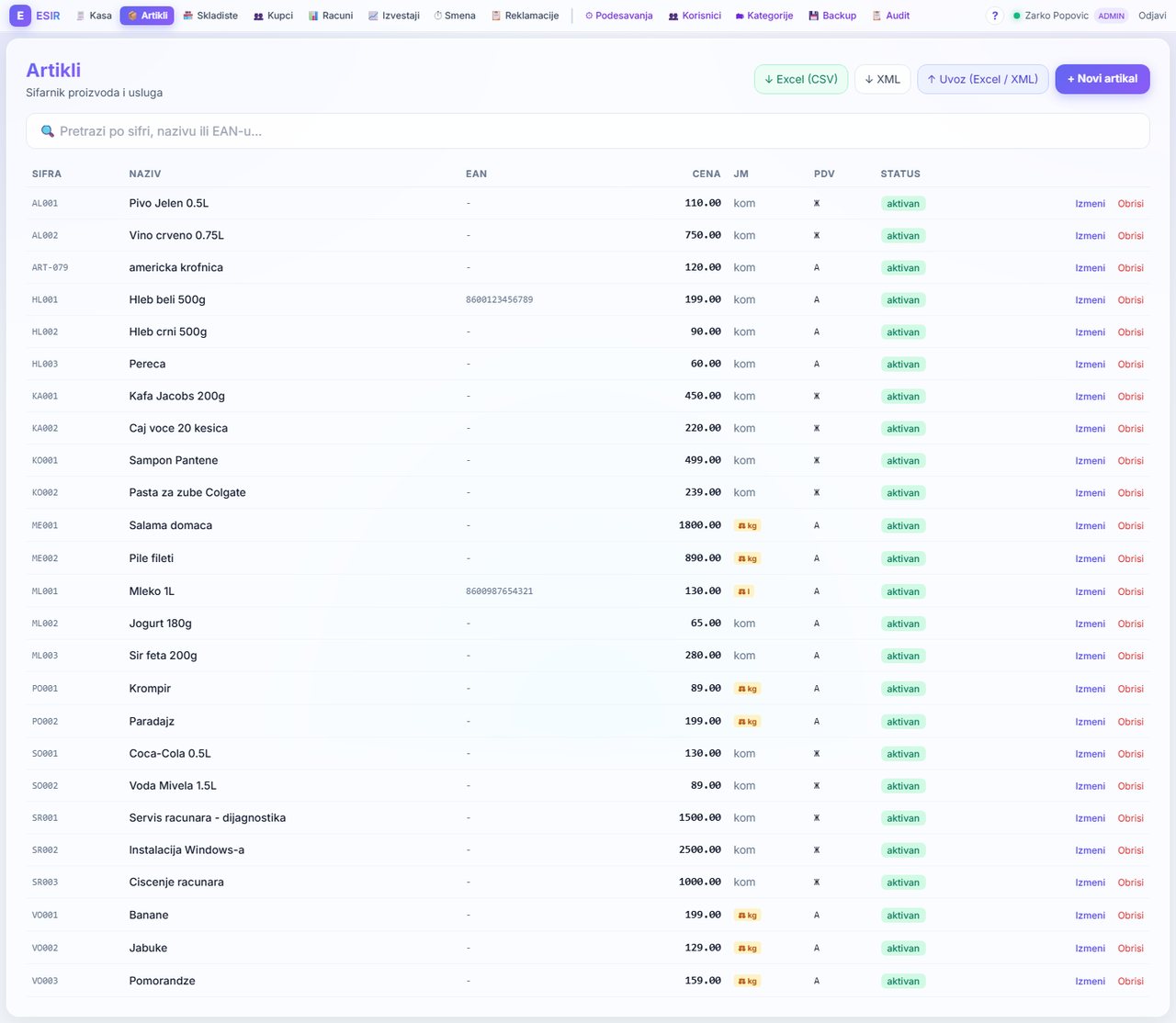
Task: Open Izvestaji reports
Action: tap(394, 16)
